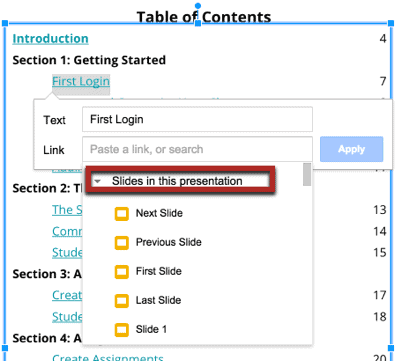Click the top-right text box resize handle

tap(391, 23)
